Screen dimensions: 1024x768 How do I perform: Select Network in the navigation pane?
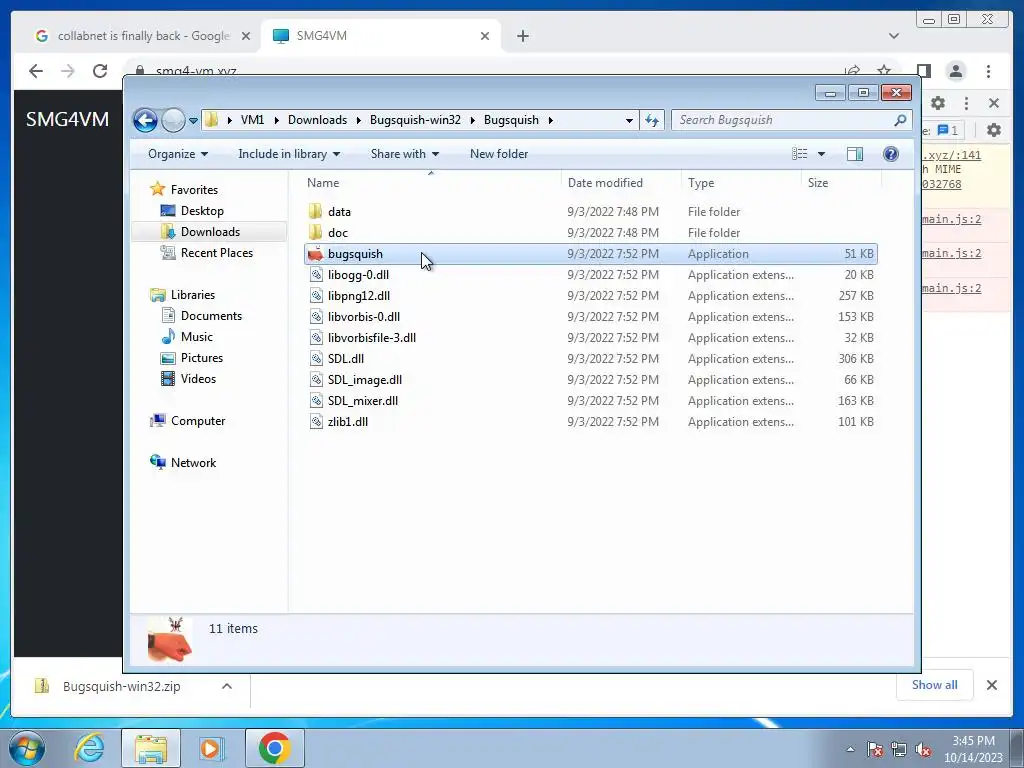[x=193, y=462]
